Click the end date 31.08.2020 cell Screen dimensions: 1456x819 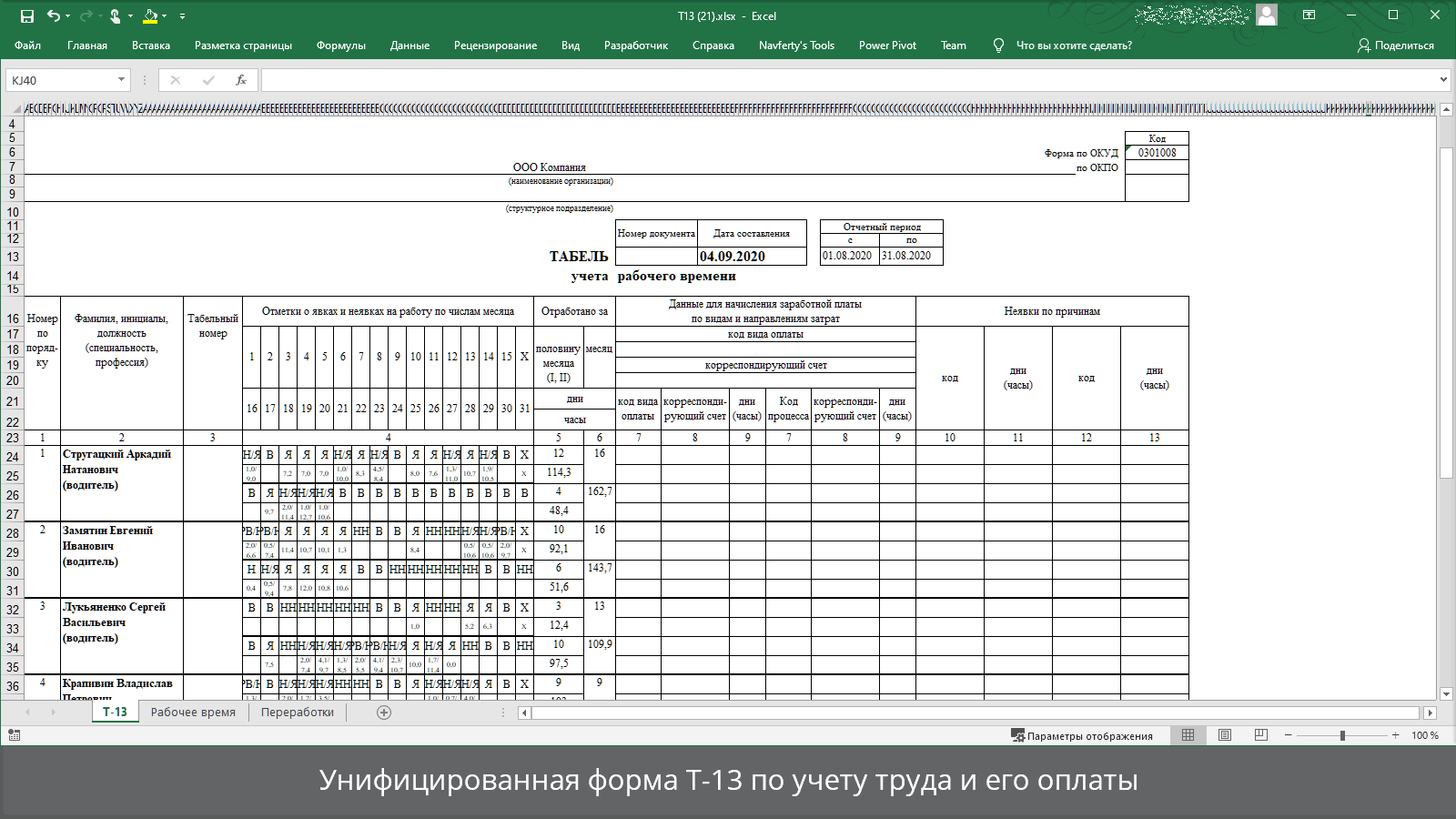click(x=911, y=256)
